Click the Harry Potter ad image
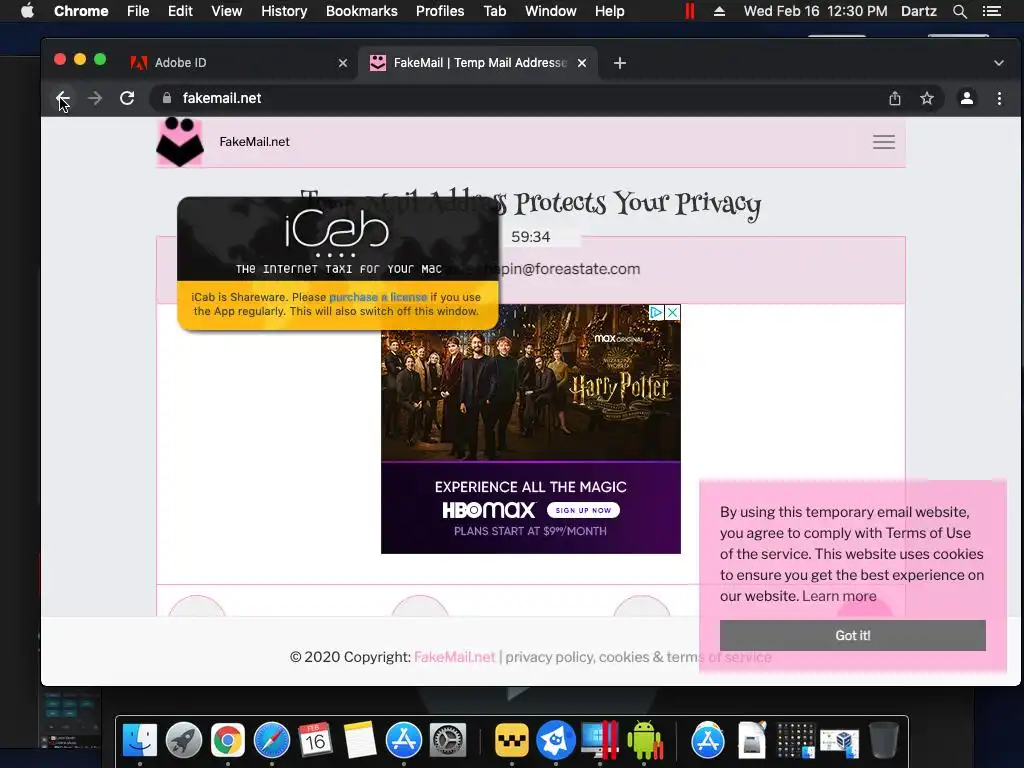The image size is (1024, 768). (531, 383)
